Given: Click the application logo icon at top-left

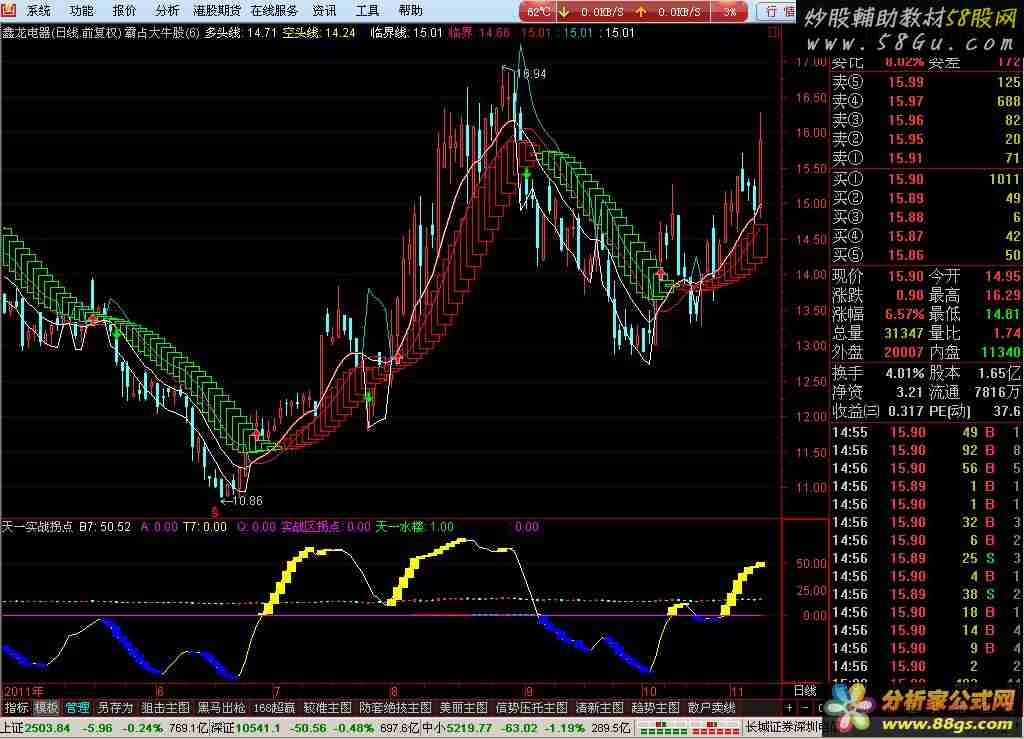Looking at the screenshot, I should click(9, 10).
